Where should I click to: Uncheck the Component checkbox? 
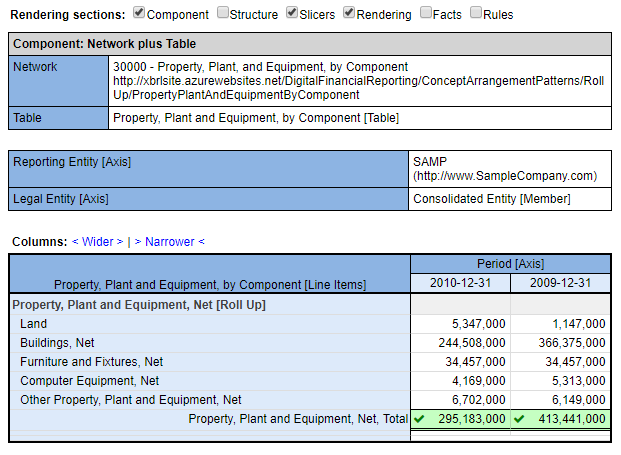pyautogui.click(x=140, y=14)
